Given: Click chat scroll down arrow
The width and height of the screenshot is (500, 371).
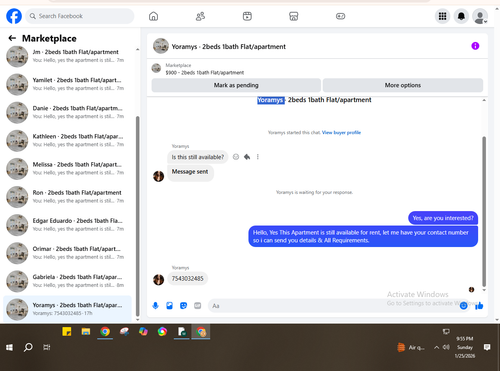Looking at the screenshot, I should pos(484,290).
